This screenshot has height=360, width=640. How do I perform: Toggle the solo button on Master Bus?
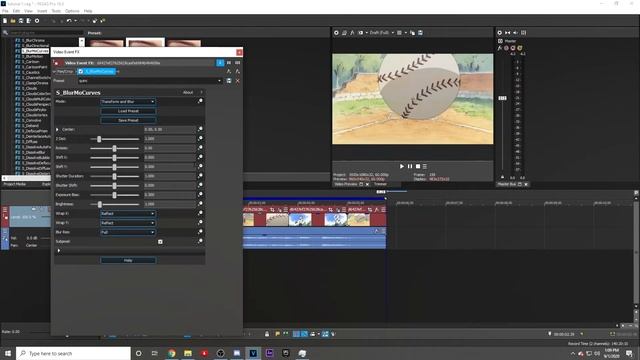[x=520, y=48]
